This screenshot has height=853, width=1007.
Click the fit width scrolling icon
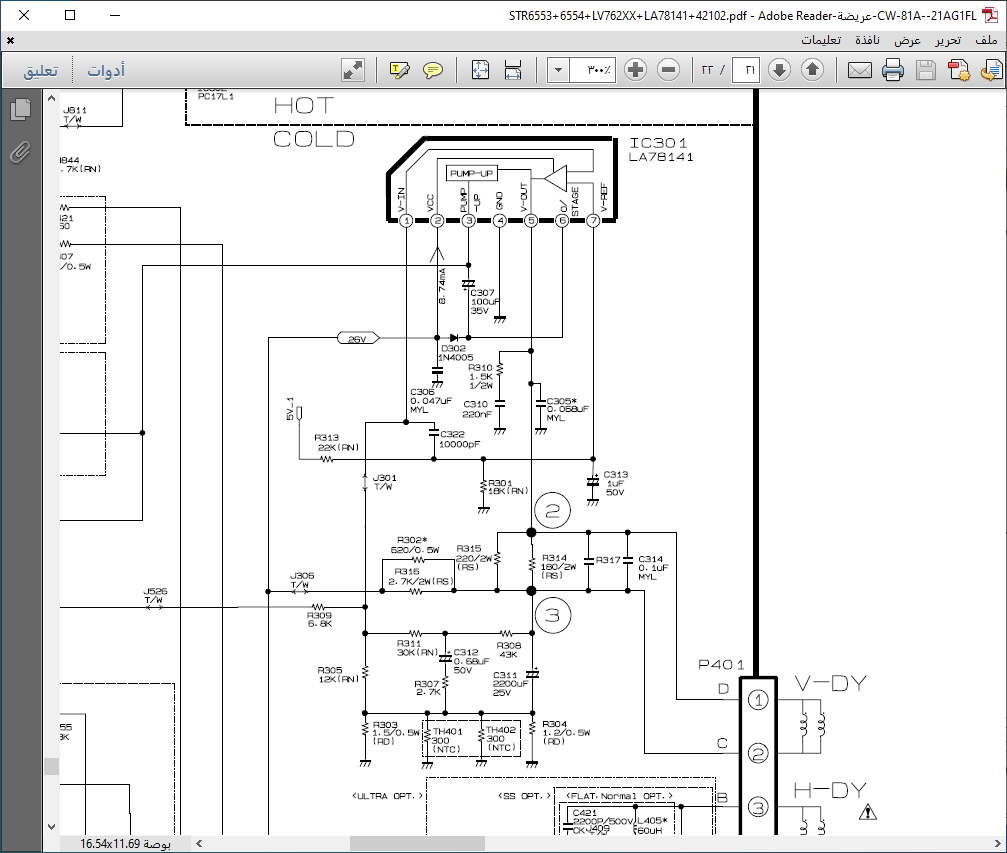tap(512, 69)
